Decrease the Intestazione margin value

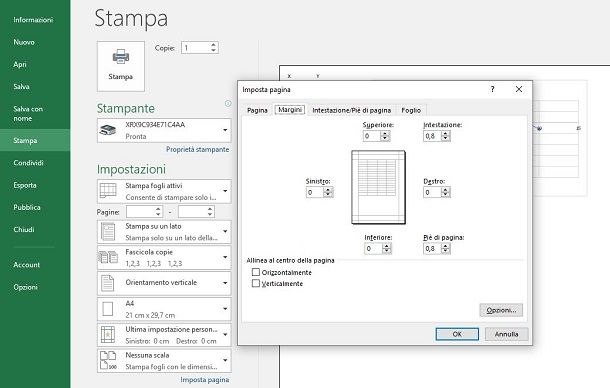click(x=445, y=139)
